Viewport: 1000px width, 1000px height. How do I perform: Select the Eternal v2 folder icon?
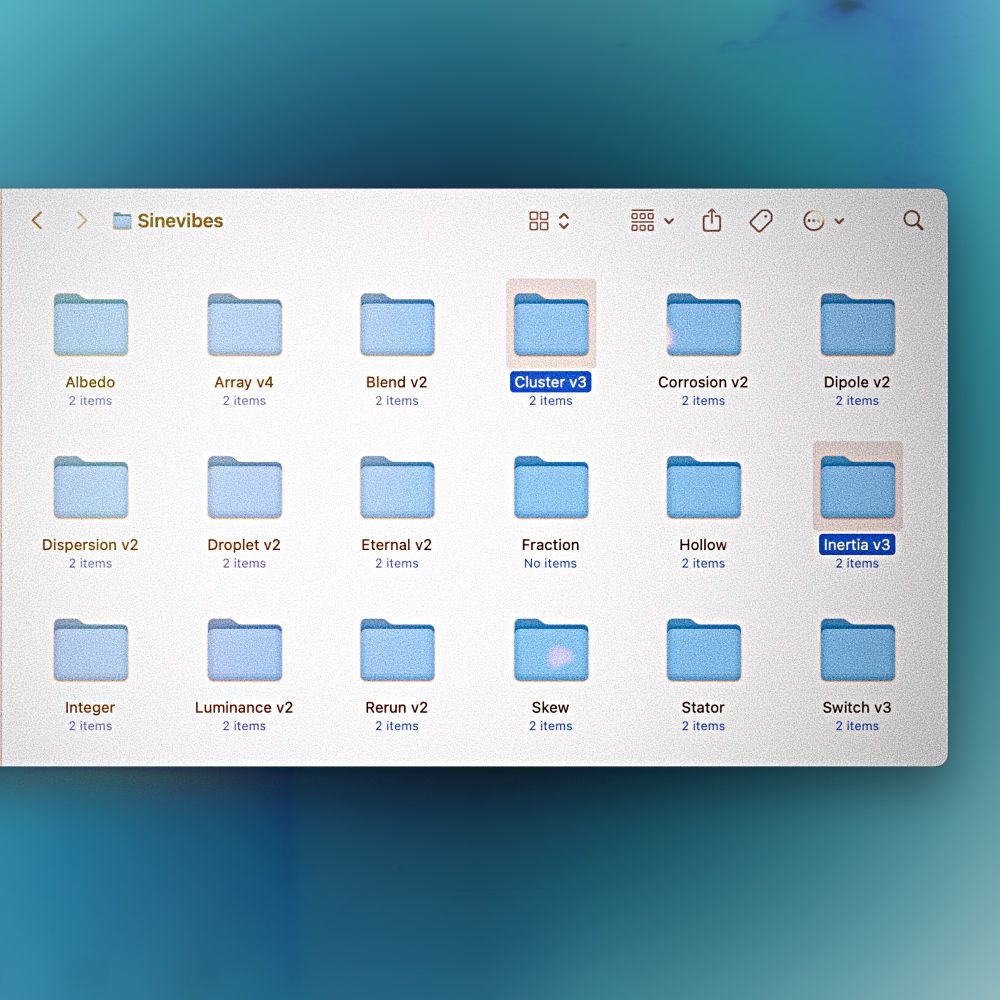[x=397, y=487]
